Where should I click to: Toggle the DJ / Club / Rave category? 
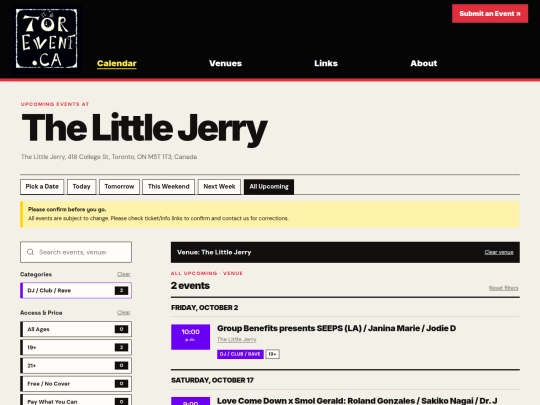76,290
